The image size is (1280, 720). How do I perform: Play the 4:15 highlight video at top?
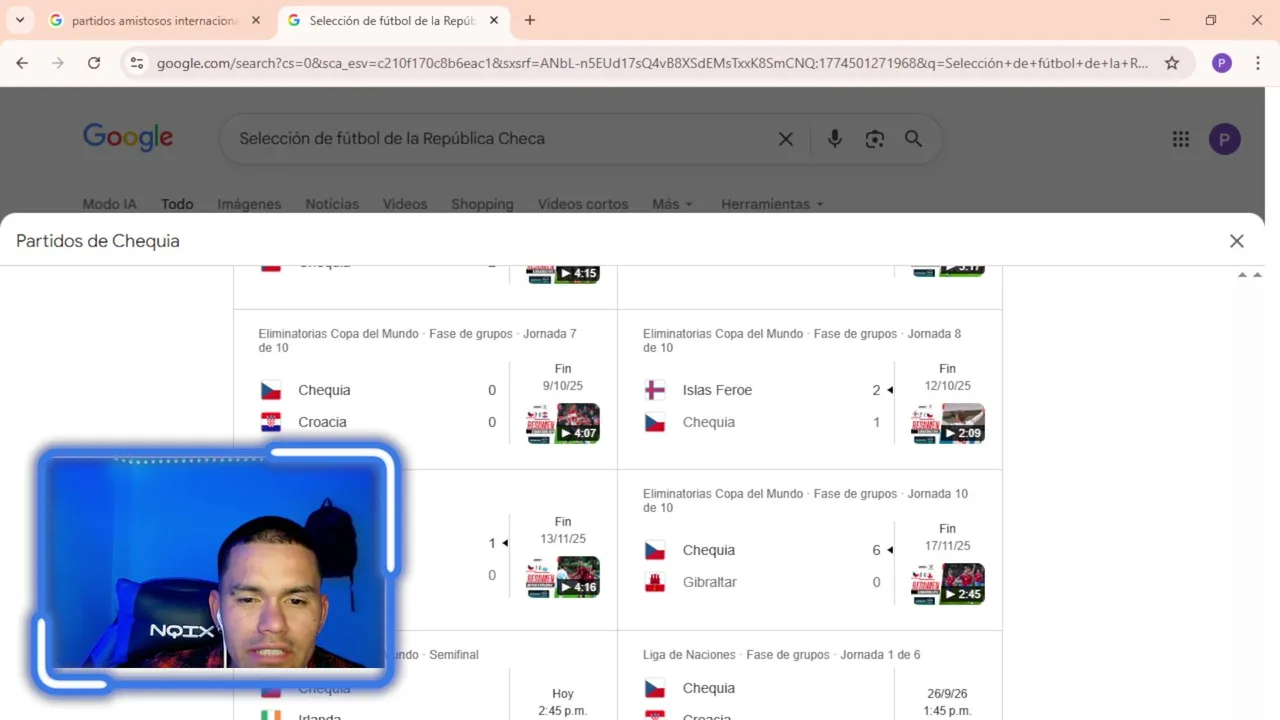click(x=563, y=273)
